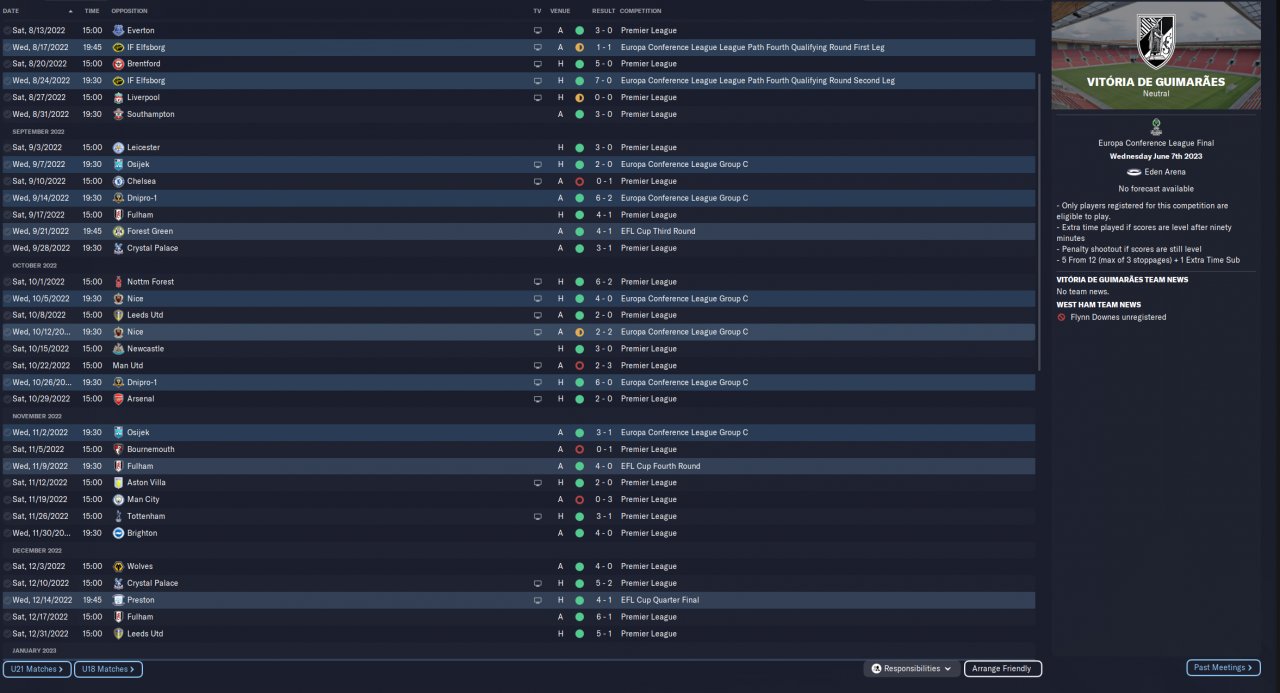Click 'EFL Cup Fourth Round' competition text
Screen dimensions: 1280x693
pos(660,466)
